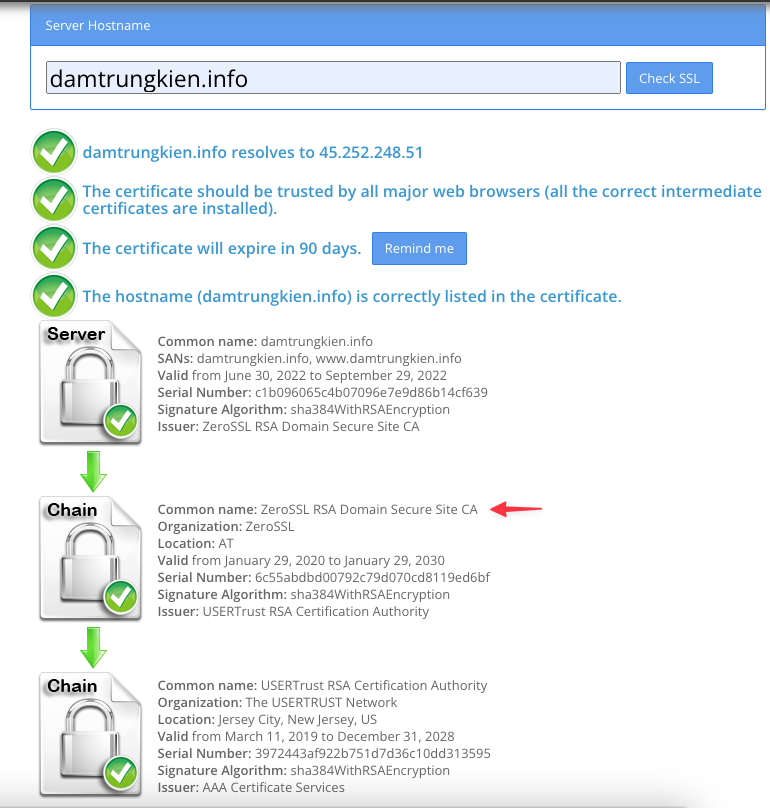Click the Check SSL button

(669, 78)
